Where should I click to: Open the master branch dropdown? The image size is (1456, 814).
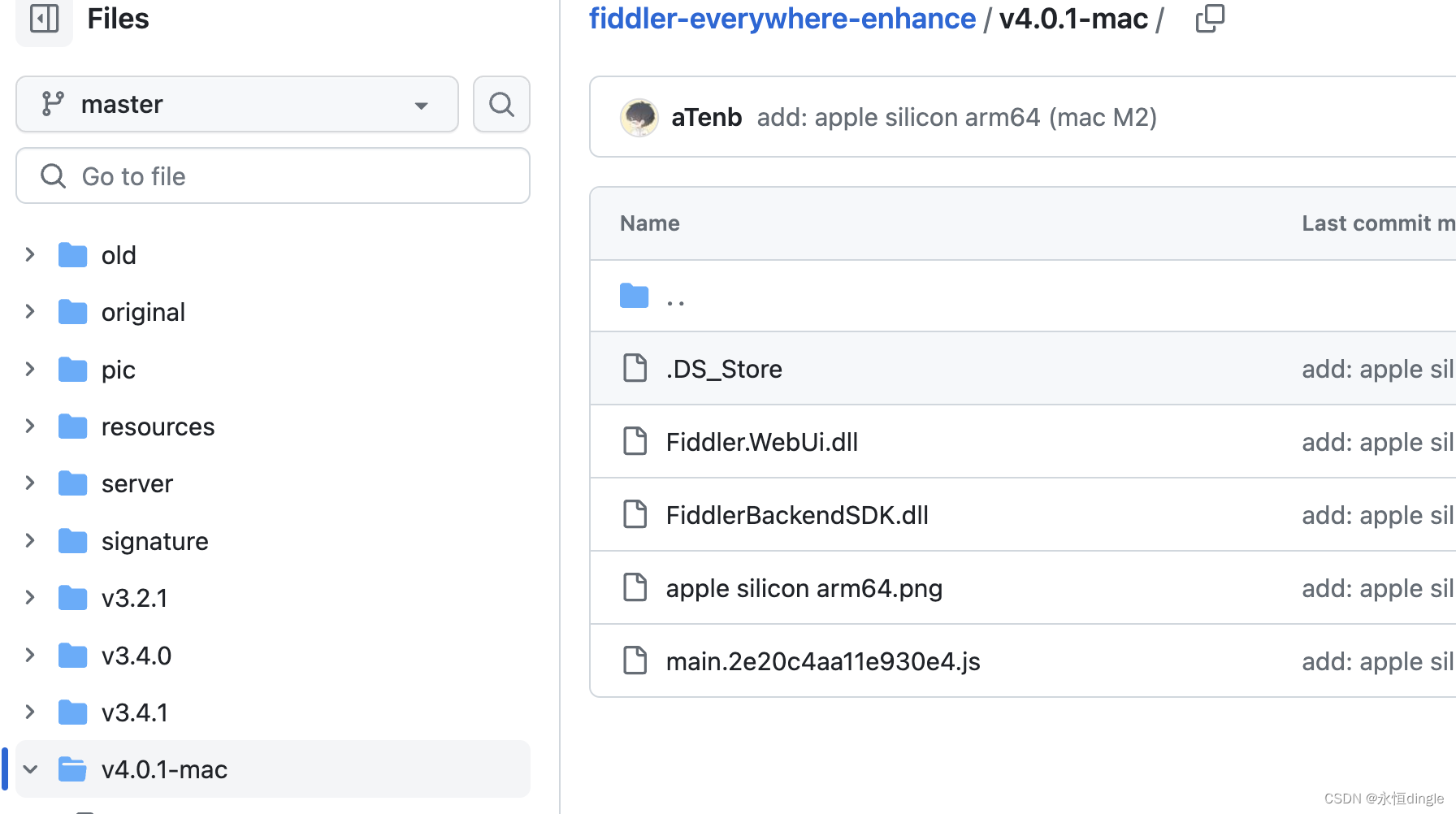[237, 104]
